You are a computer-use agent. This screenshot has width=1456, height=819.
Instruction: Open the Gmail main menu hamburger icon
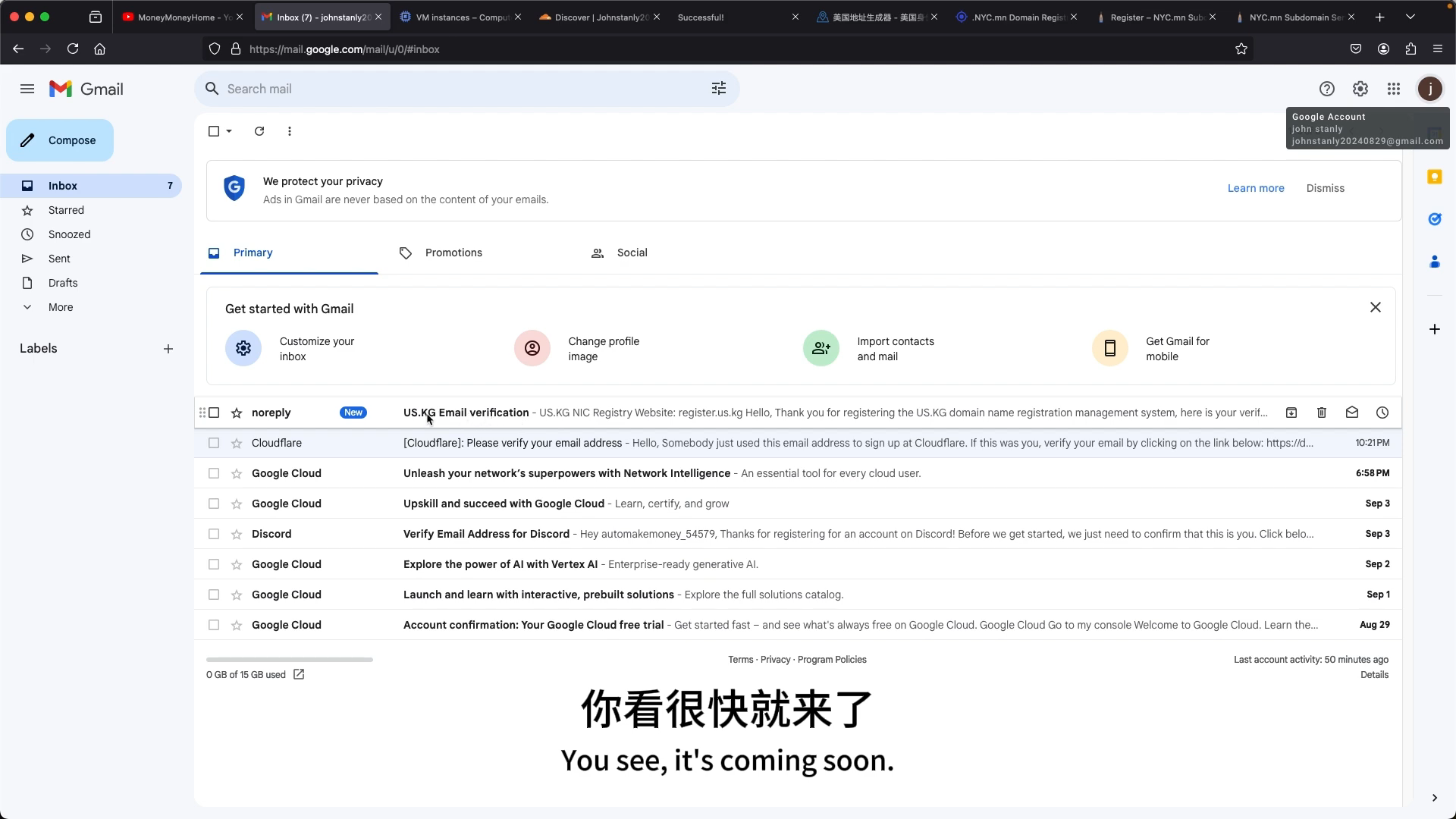(27, 89)
